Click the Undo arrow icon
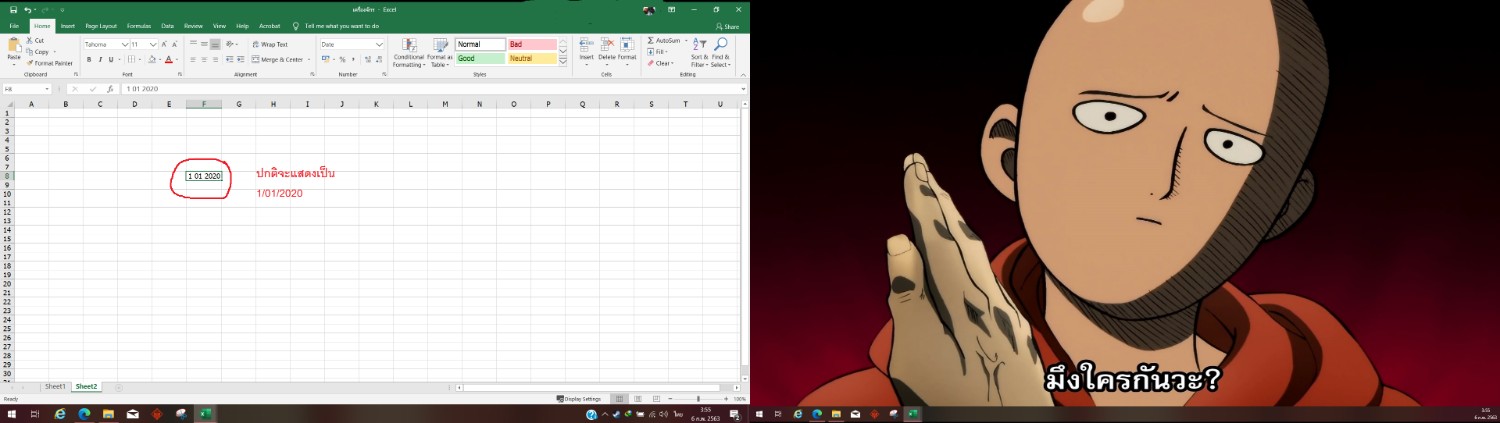 (x=28, y=9)
